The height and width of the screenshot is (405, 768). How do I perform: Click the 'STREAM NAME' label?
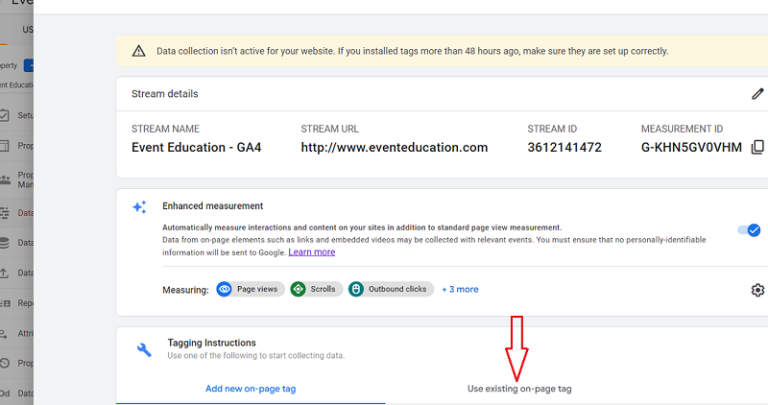(165, 129)
